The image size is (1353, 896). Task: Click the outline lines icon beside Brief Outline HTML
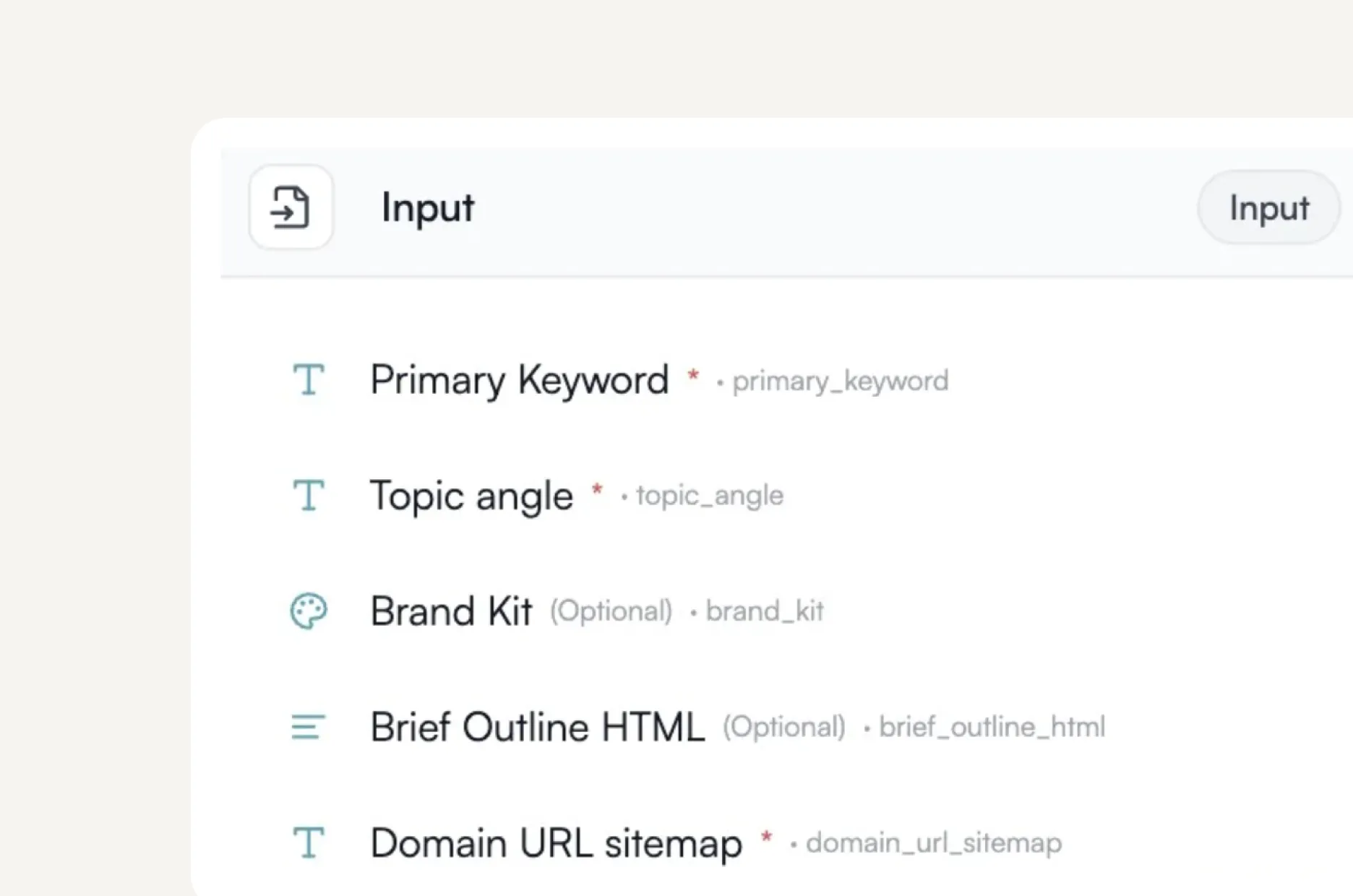[309, 727]
